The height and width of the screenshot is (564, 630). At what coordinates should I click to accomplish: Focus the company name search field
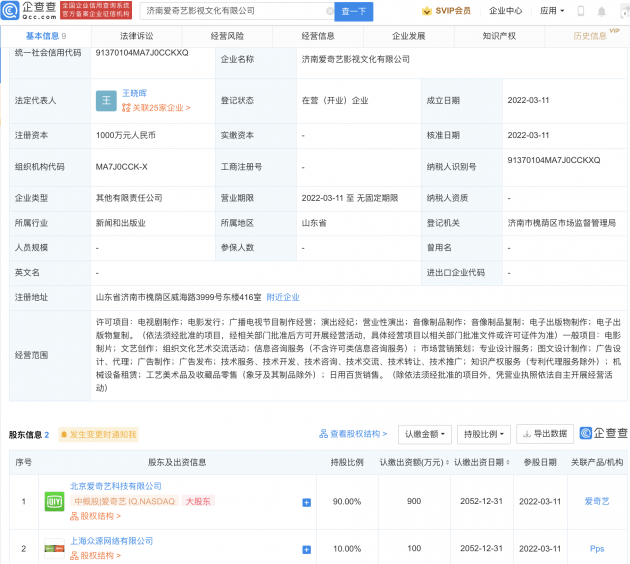(x=235, y=11)
